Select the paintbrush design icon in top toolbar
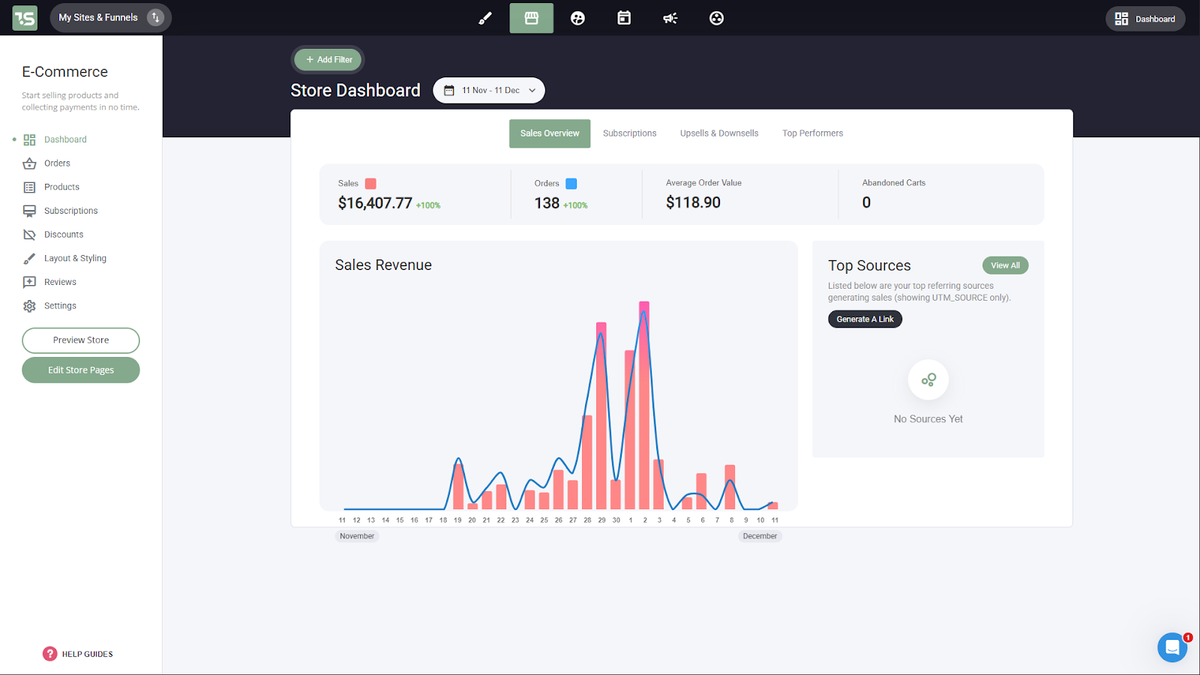 (x=485, y=17)
